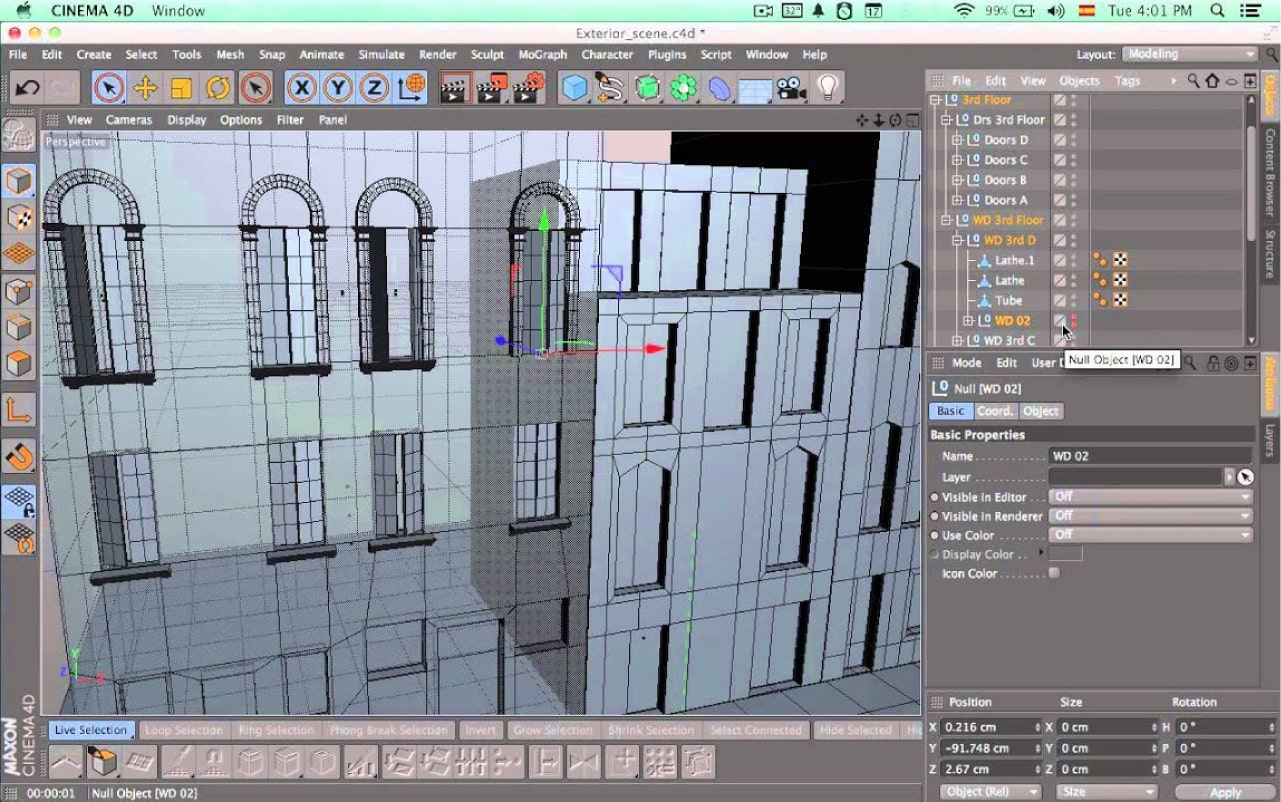The image size is (1281, 802).
Task: Click the Select Connected button
Action: 756,730
